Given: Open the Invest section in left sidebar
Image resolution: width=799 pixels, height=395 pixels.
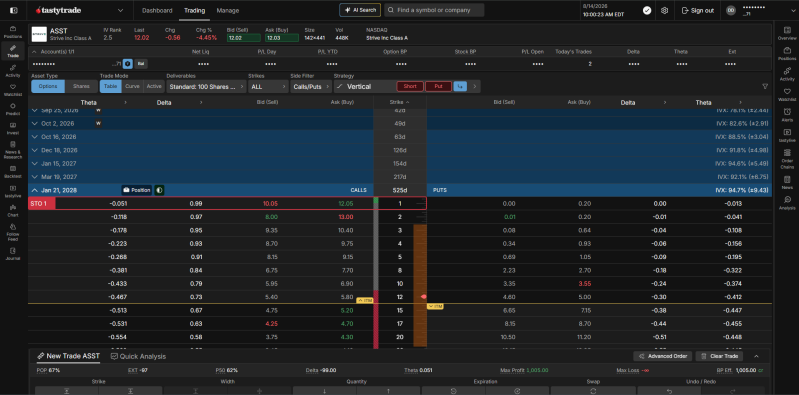Looking at the screenshot, I should tap(13, 128).
